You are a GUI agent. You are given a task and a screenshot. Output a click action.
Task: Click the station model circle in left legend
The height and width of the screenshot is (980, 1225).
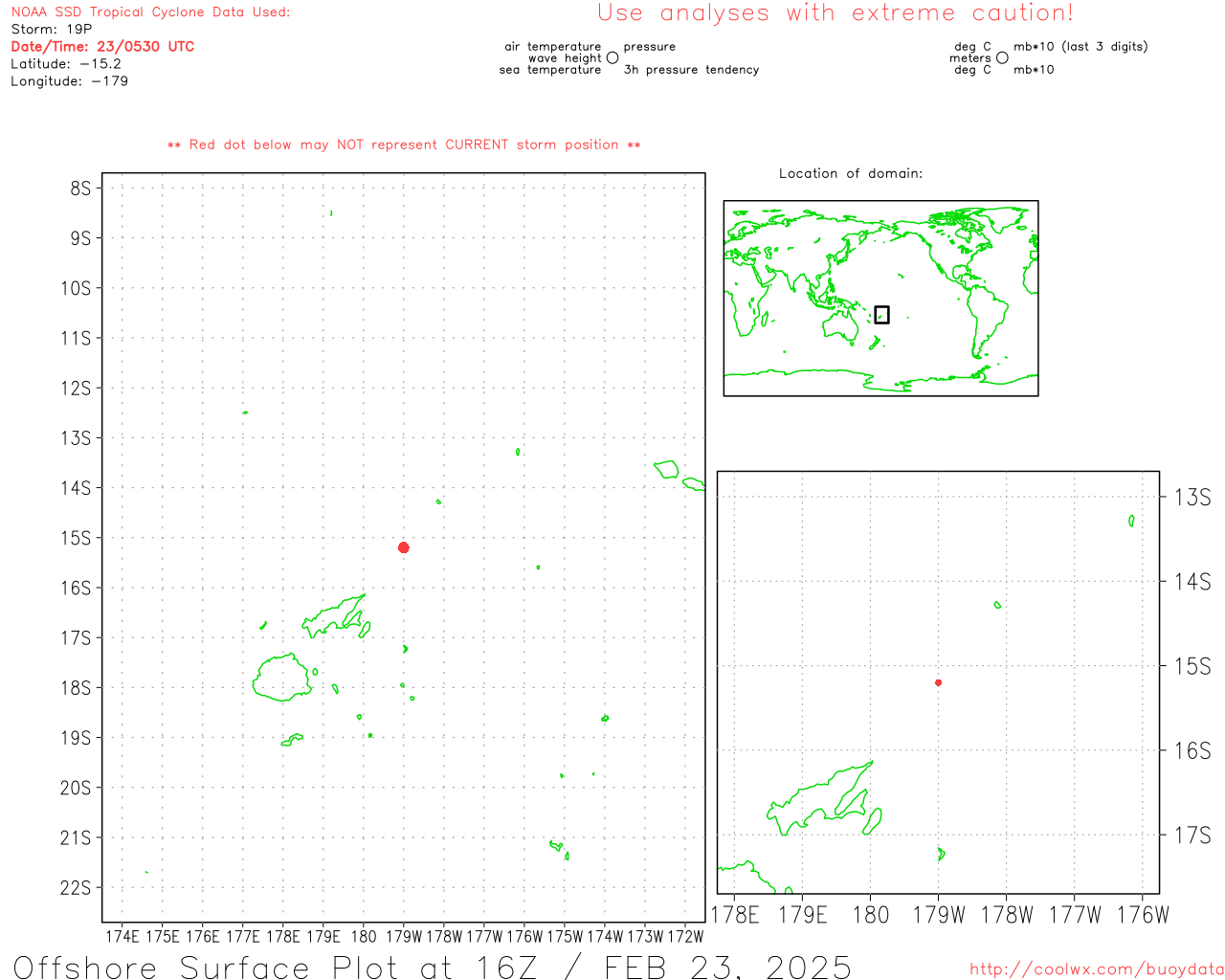pyautogui.click(x=612, y=57)
